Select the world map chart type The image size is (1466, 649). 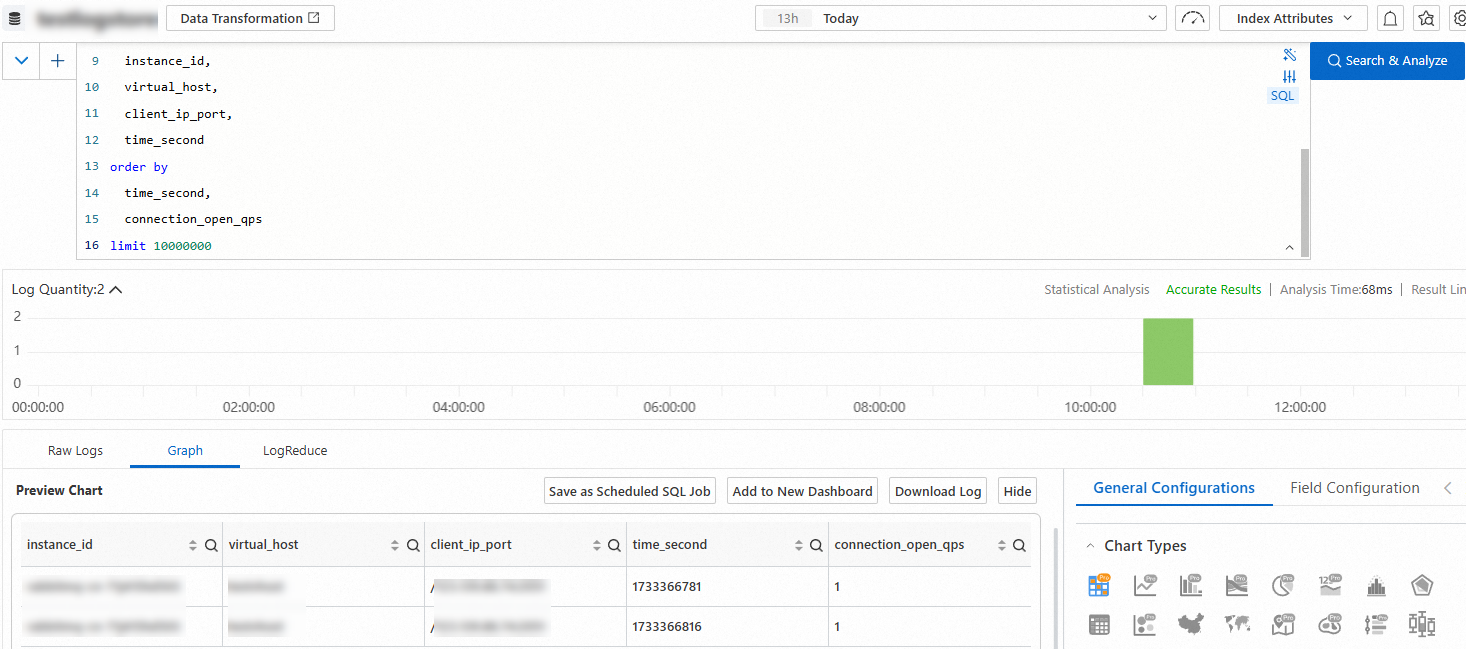[x=1237, y=625]
